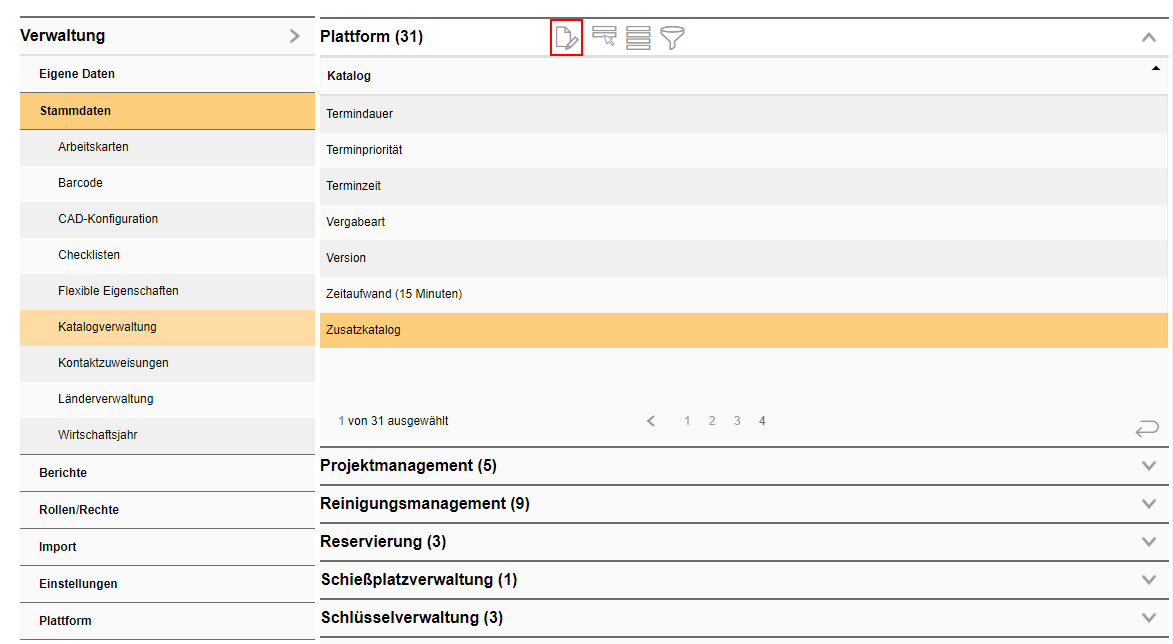The height and width of the screenshot is (644, 1173).
Task: Click the return arrow icon below the list
Action: pos(1146,429)
